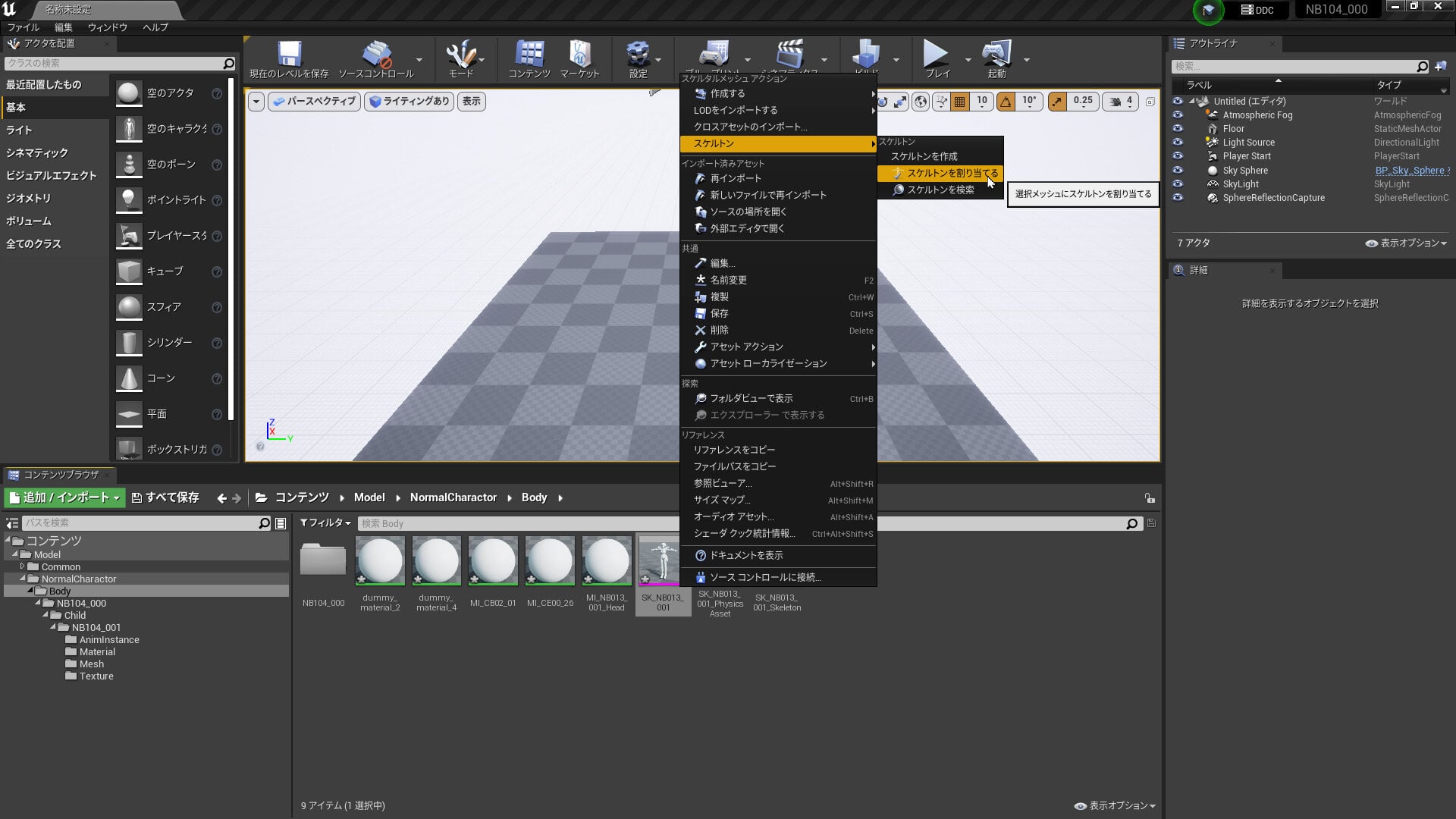Open the パースペクティブ view mode dropdown
This screenshot has width=1456, height=819.
[x=314, y=102]
